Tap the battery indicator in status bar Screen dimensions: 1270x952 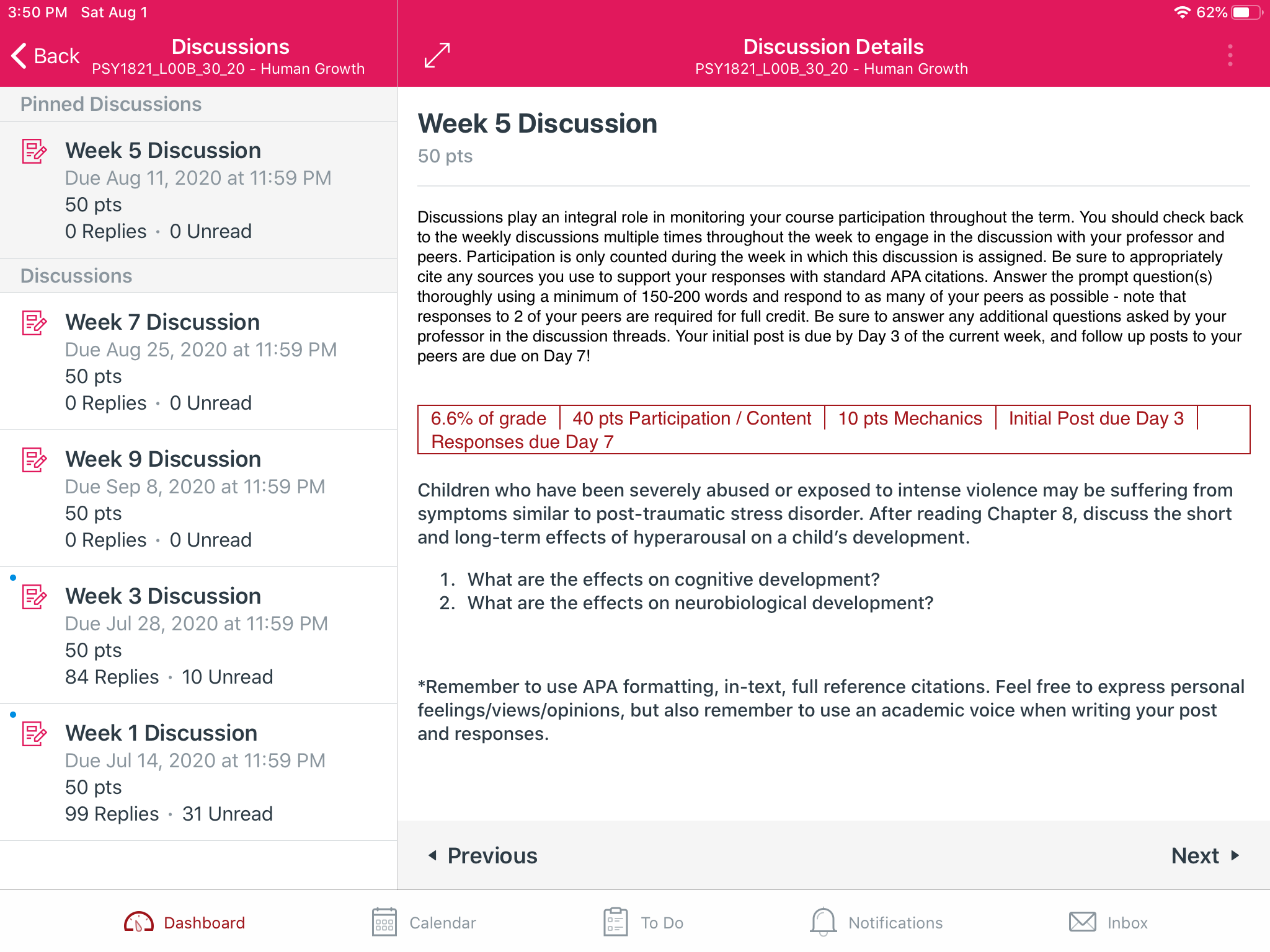pyautogui.click(x=1247, y=12)
